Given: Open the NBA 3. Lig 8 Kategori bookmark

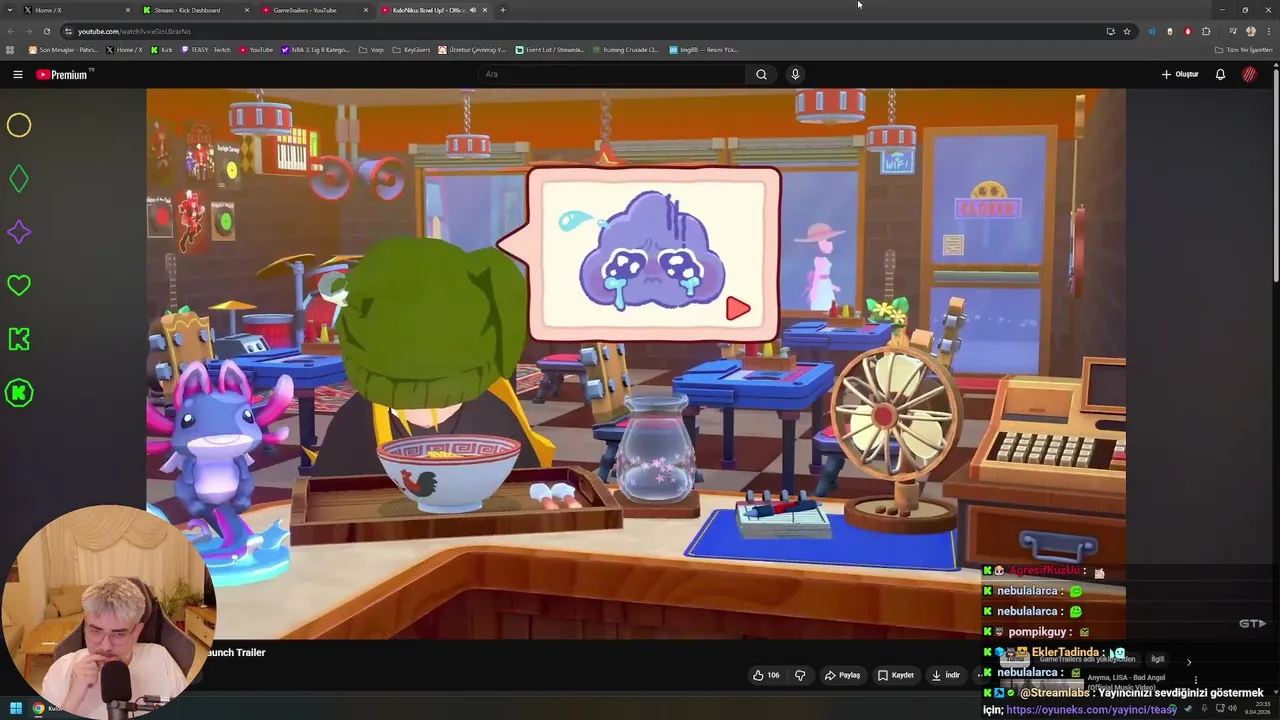Looking at the screenshot, I should [316, 49].
